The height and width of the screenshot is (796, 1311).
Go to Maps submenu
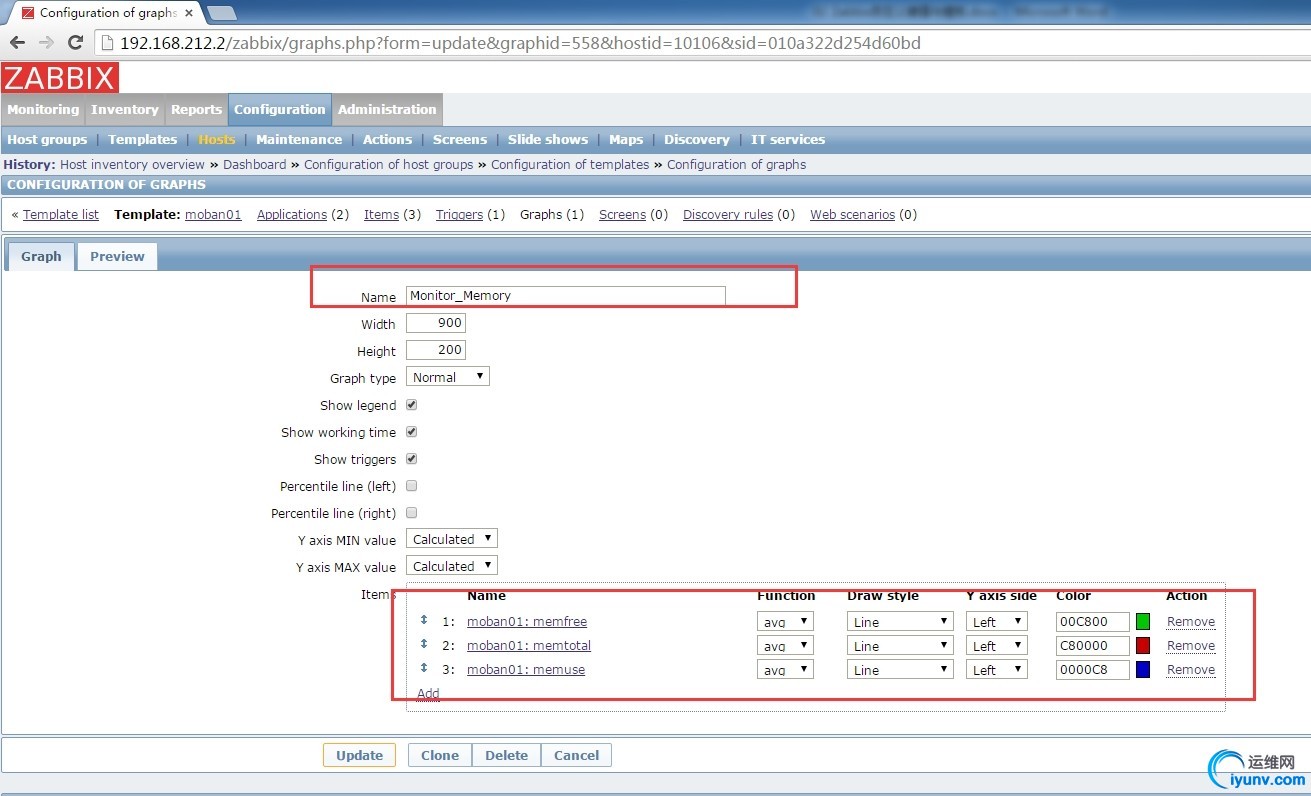[x=626, y=139]
